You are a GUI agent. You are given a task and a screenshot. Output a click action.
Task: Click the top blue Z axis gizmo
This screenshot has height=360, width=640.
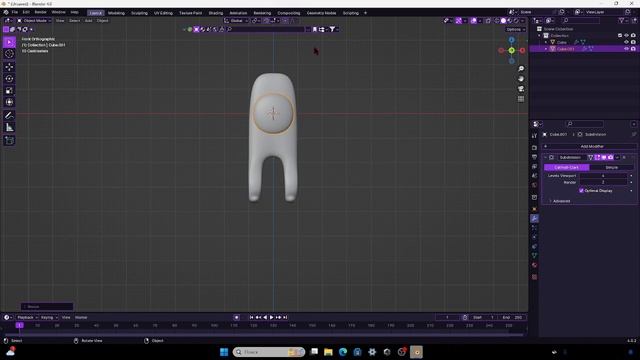pyautogui.click(x=511, y=40)
